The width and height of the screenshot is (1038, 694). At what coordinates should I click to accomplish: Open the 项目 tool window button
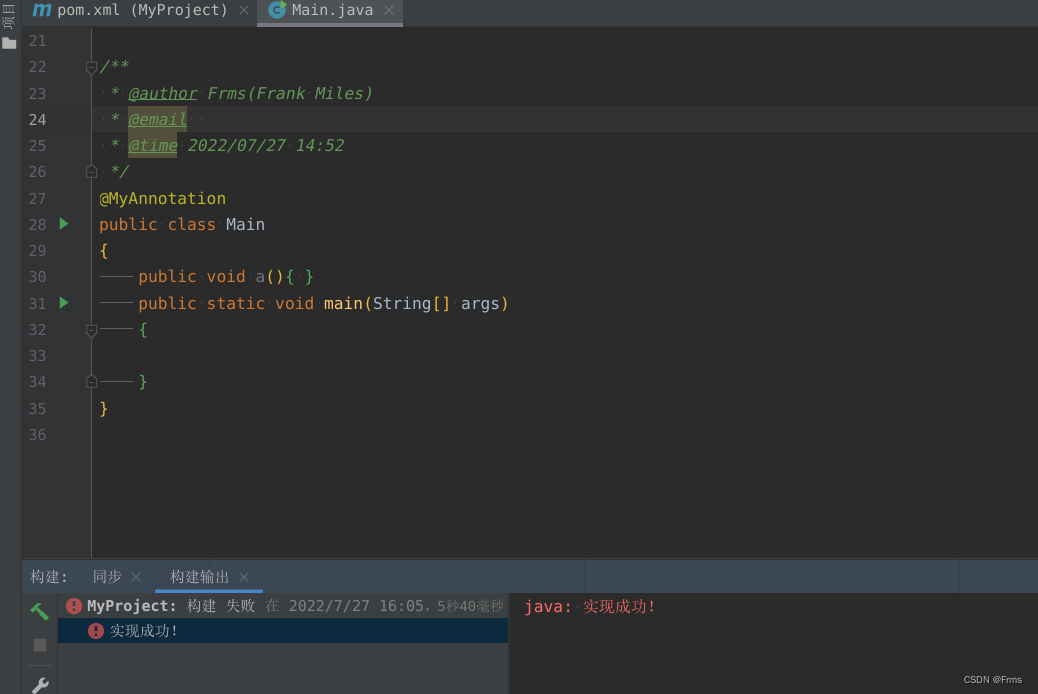pyautogui.click(x=10, y=16)
